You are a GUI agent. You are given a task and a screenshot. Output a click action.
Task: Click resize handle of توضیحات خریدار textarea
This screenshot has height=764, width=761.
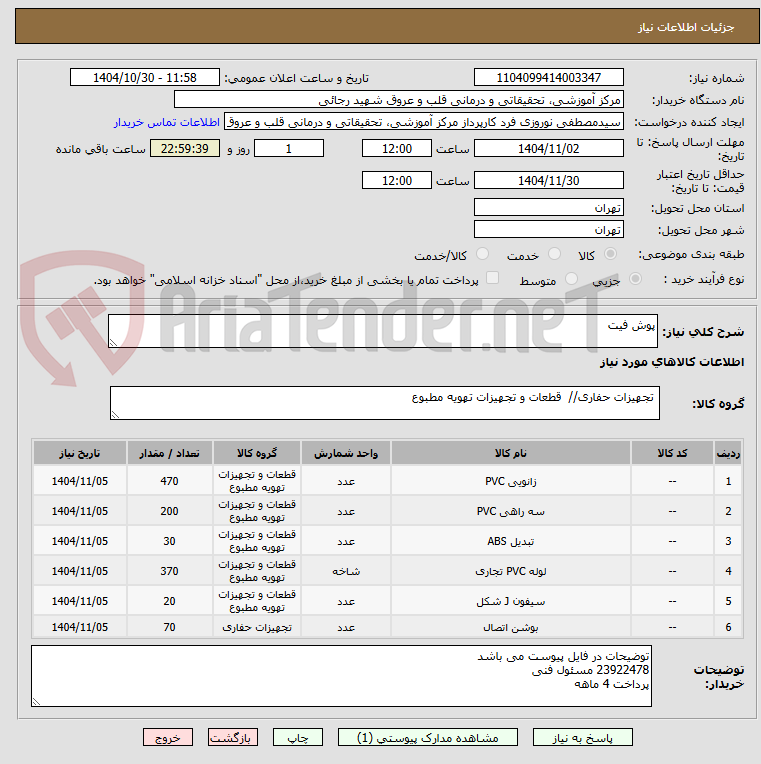(x=36, y=702)
